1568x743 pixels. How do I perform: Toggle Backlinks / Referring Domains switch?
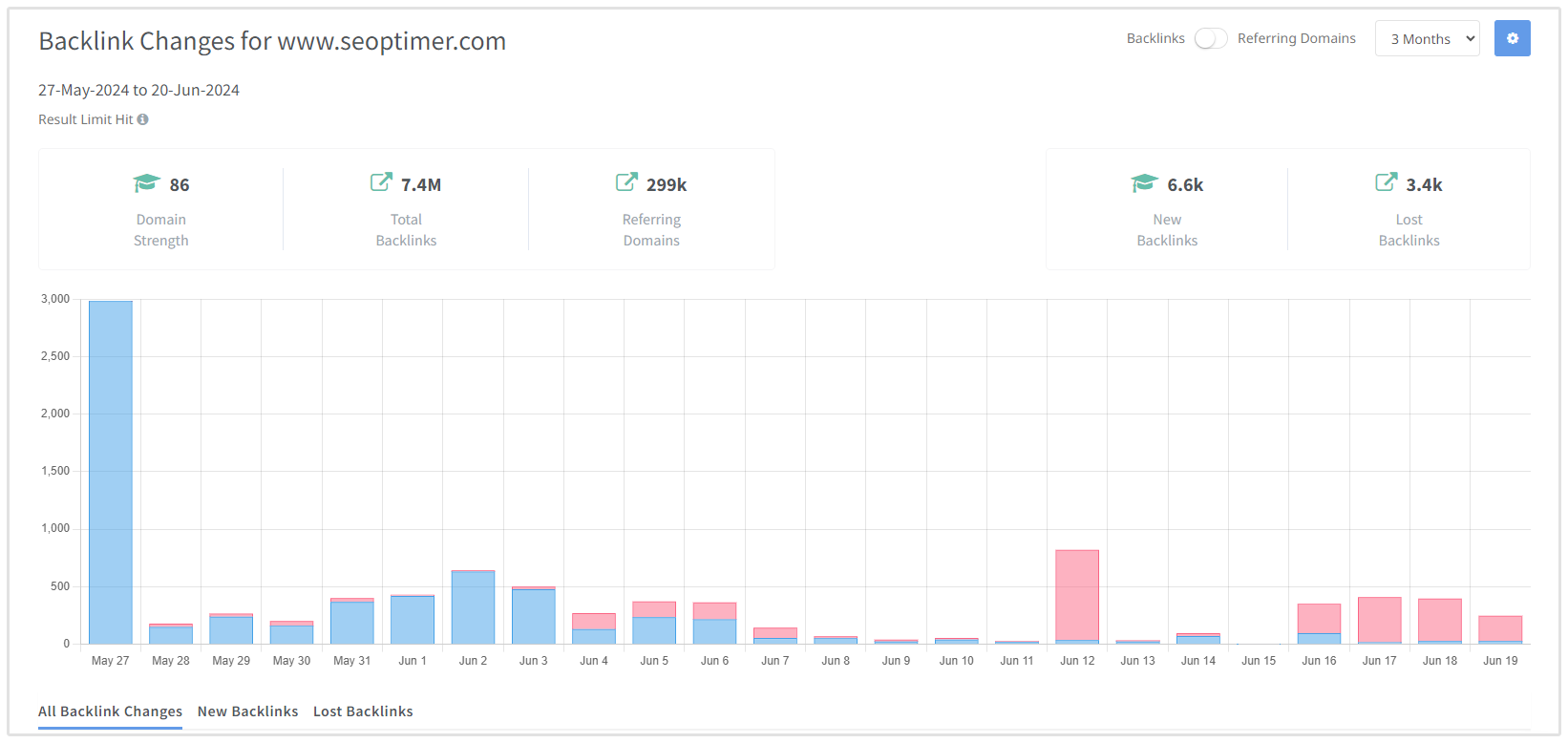[x=1210, y=38]
